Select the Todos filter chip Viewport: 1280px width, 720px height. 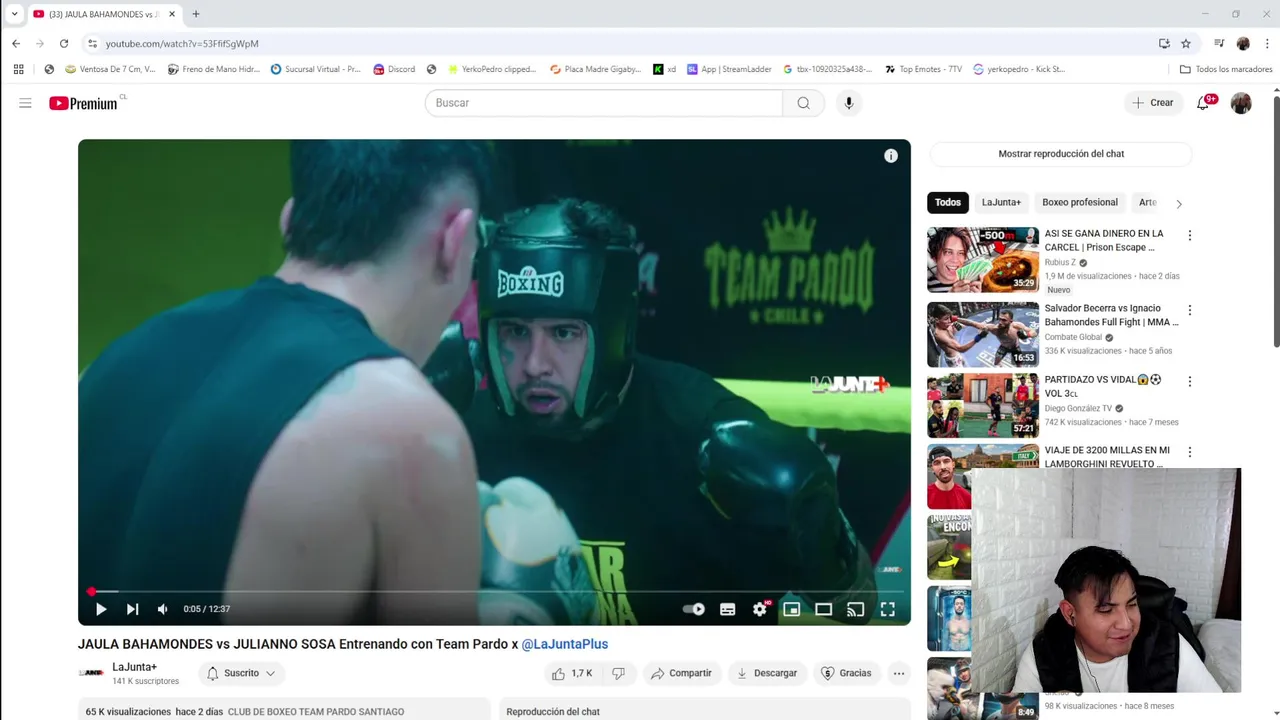948,202
